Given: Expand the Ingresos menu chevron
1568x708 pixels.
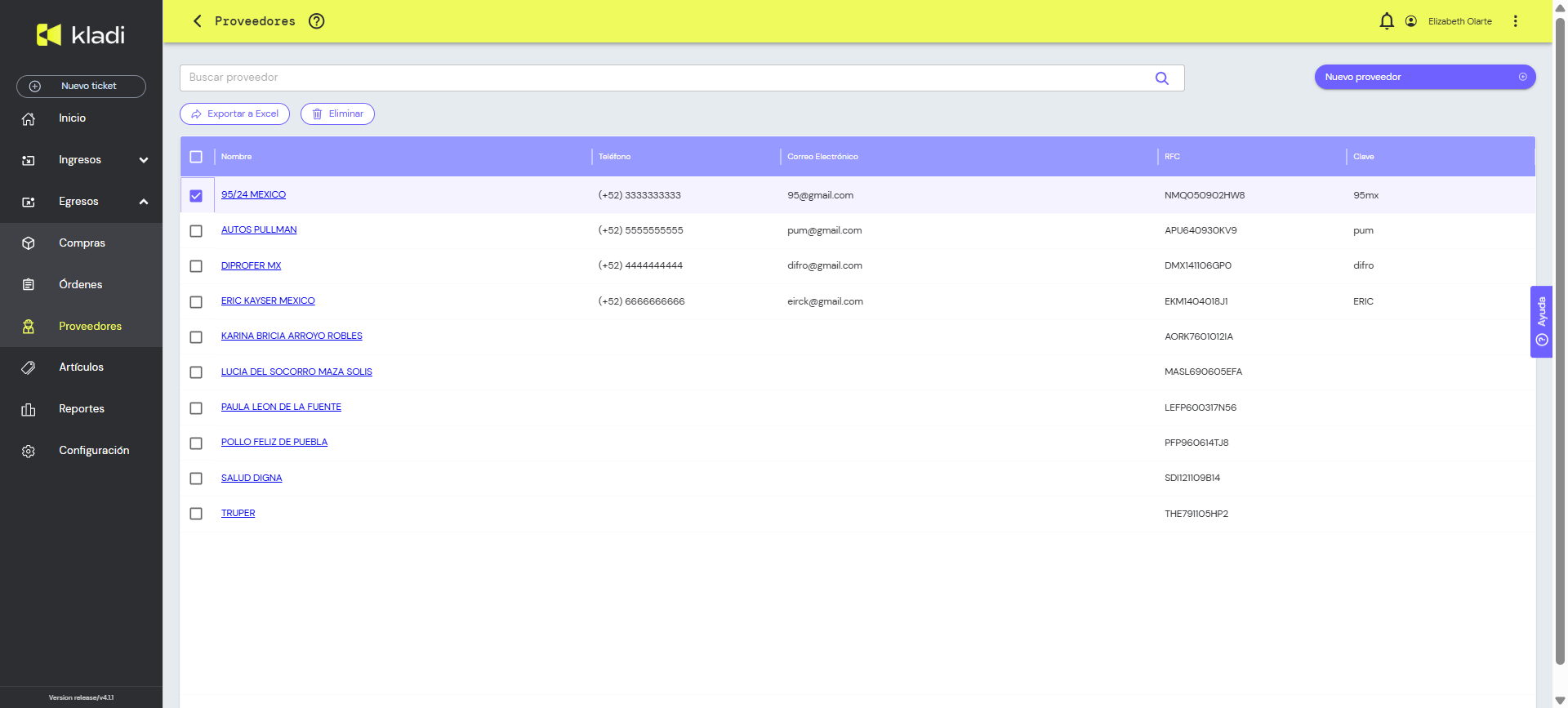Looking at the screenshot, I should point(144,160).
